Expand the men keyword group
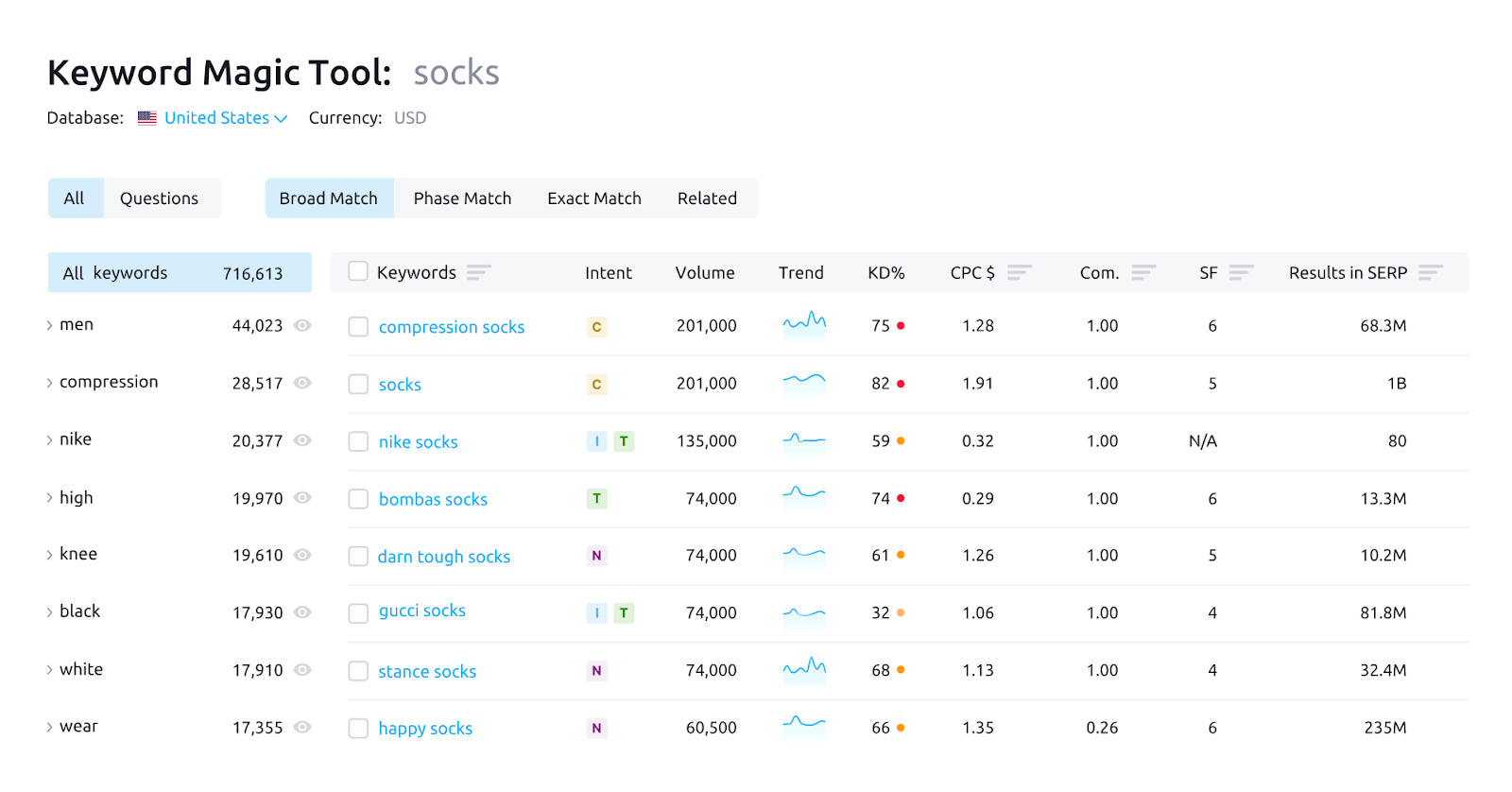This screenshot has height=792, width=1512. pyautogui.click(x=49, y=325)
